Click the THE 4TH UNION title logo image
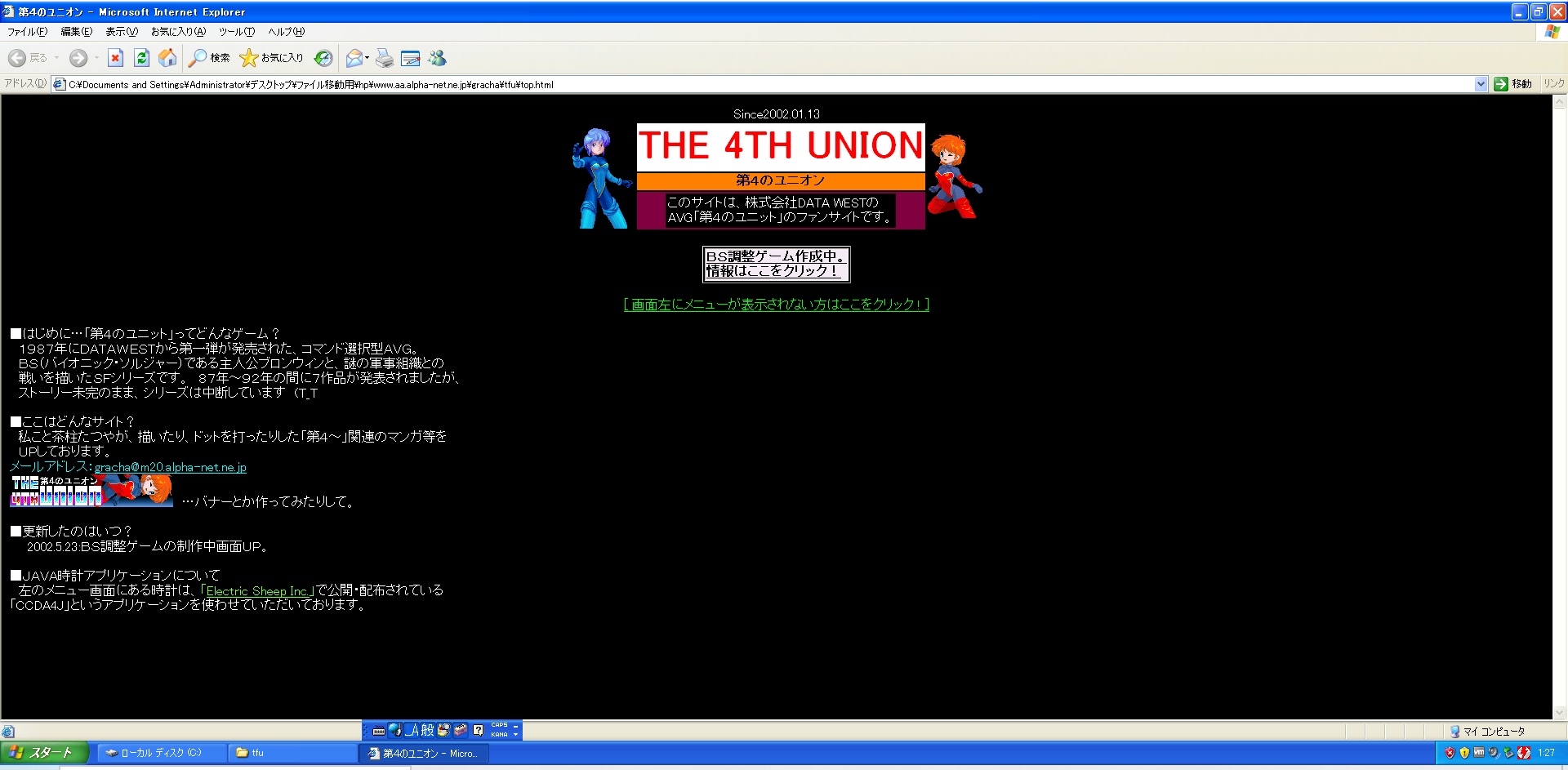 tap(781, 147)
